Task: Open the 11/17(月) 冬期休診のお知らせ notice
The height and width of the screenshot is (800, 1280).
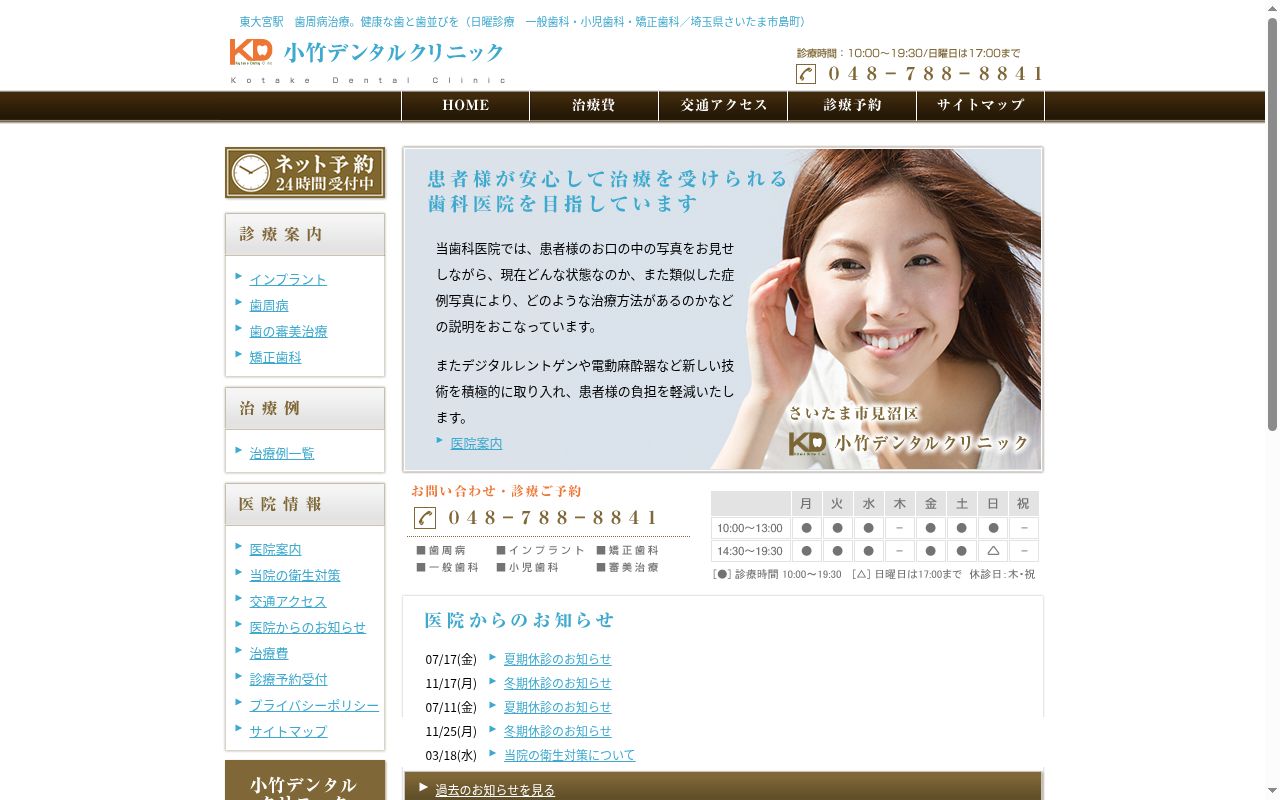Action: 557,683
